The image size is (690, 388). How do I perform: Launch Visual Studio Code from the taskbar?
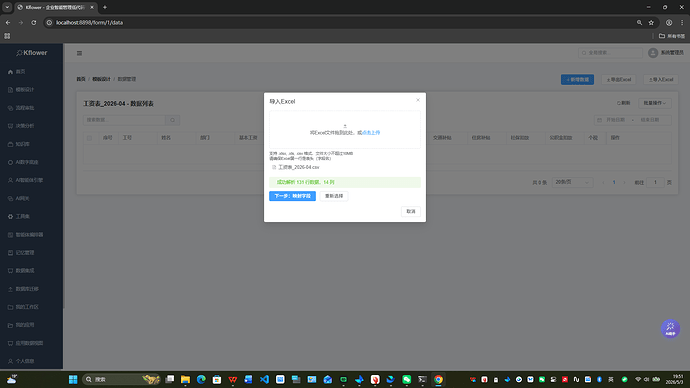[264, 379]
